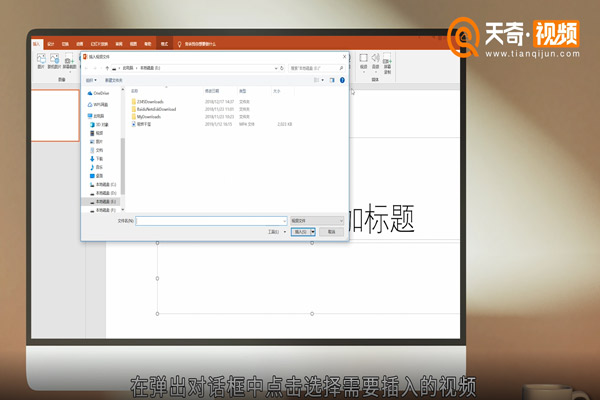The image size is (600, 400).
Task: Select the MyDownloads folder
Action: [x=146, y=117]
